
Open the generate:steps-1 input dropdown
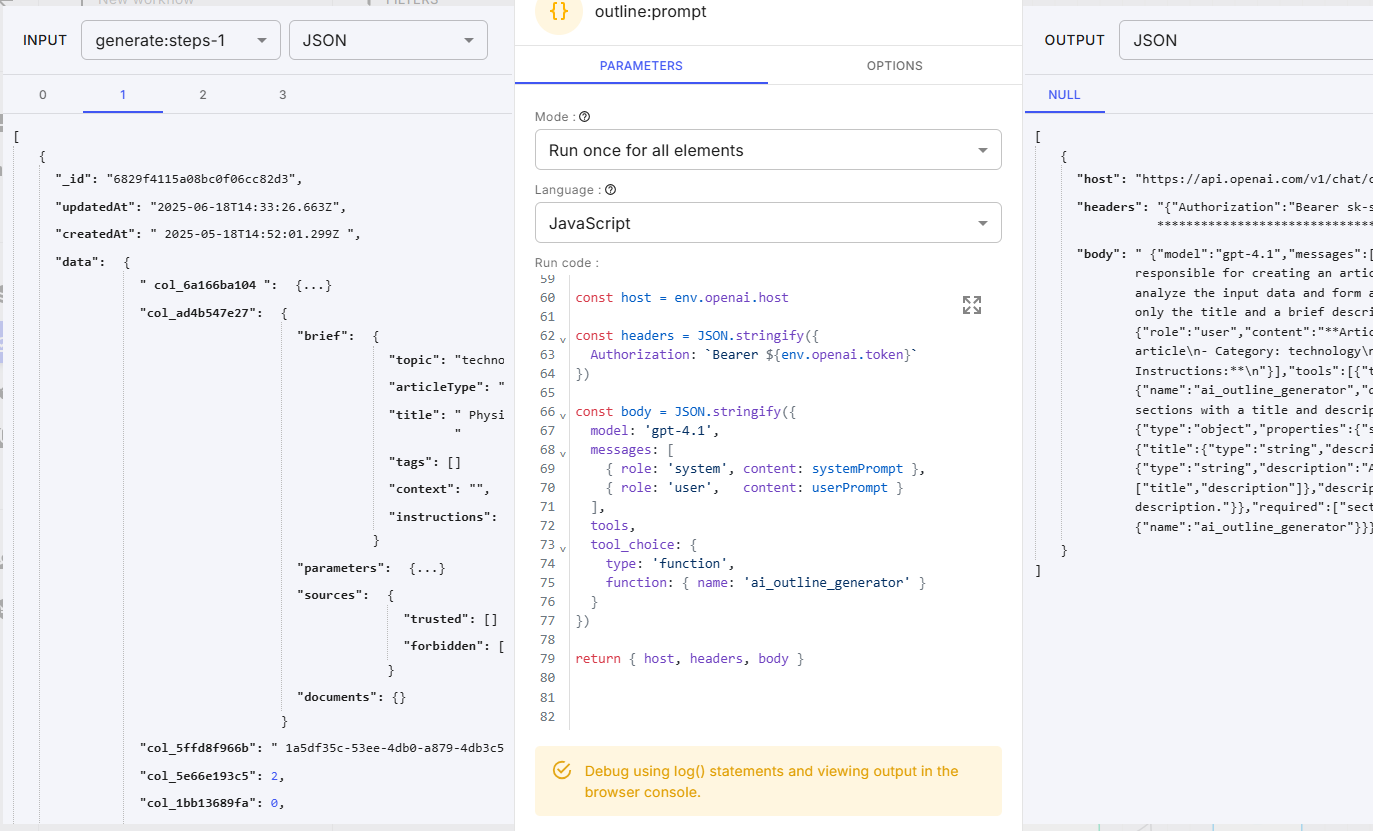coord(180,40)
